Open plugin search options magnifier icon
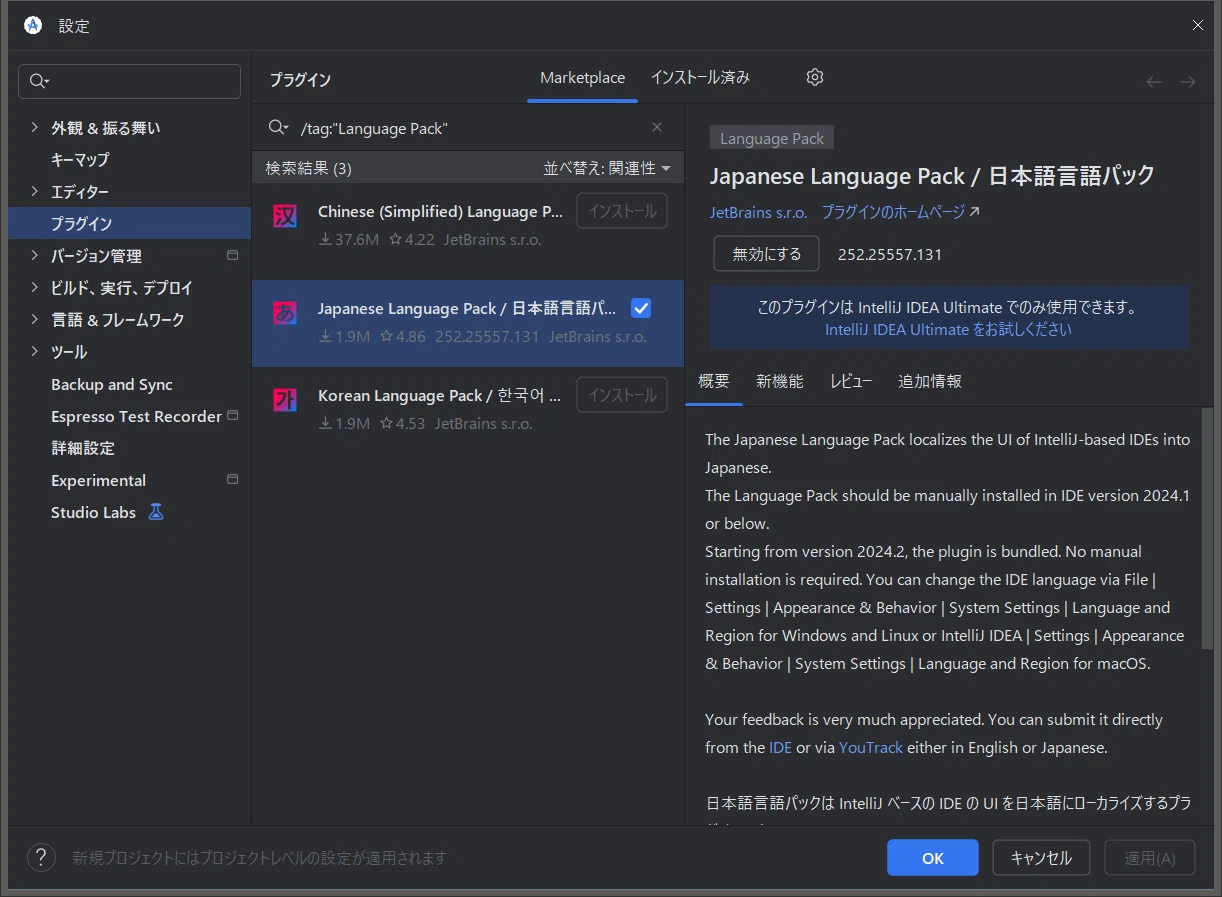This screenshot has width=1222, height=897. (x=279, y=127)
